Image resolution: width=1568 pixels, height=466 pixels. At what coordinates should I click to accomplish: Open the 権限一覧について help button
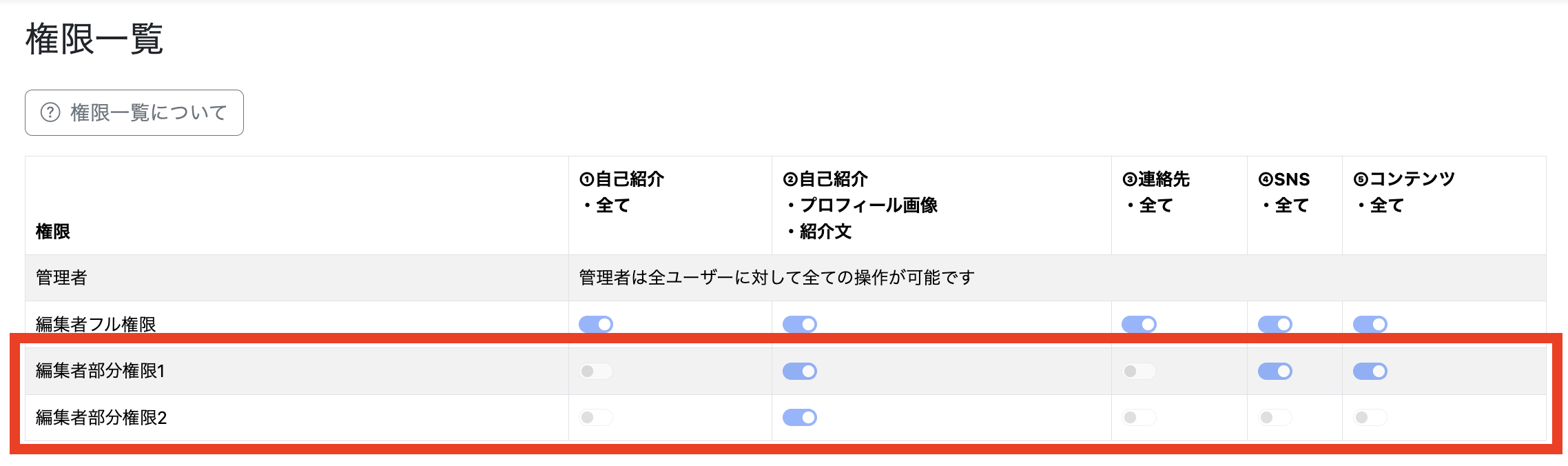pos(134,112)
